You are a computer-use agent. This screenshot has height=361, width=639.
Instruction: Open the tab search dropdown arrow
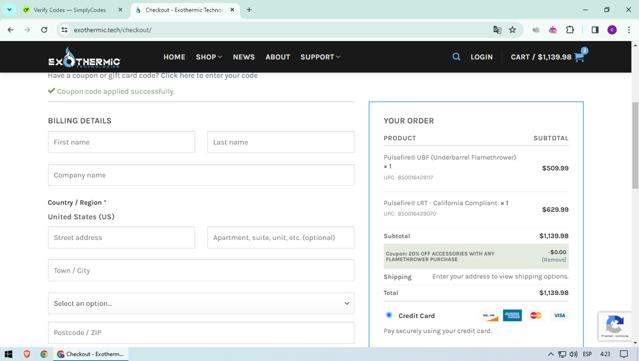(x=9, y=10)
